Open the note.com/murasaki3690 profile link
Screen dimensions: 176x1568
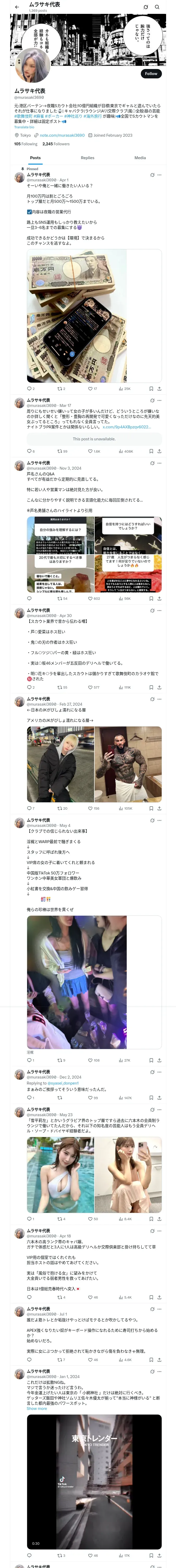62,135
